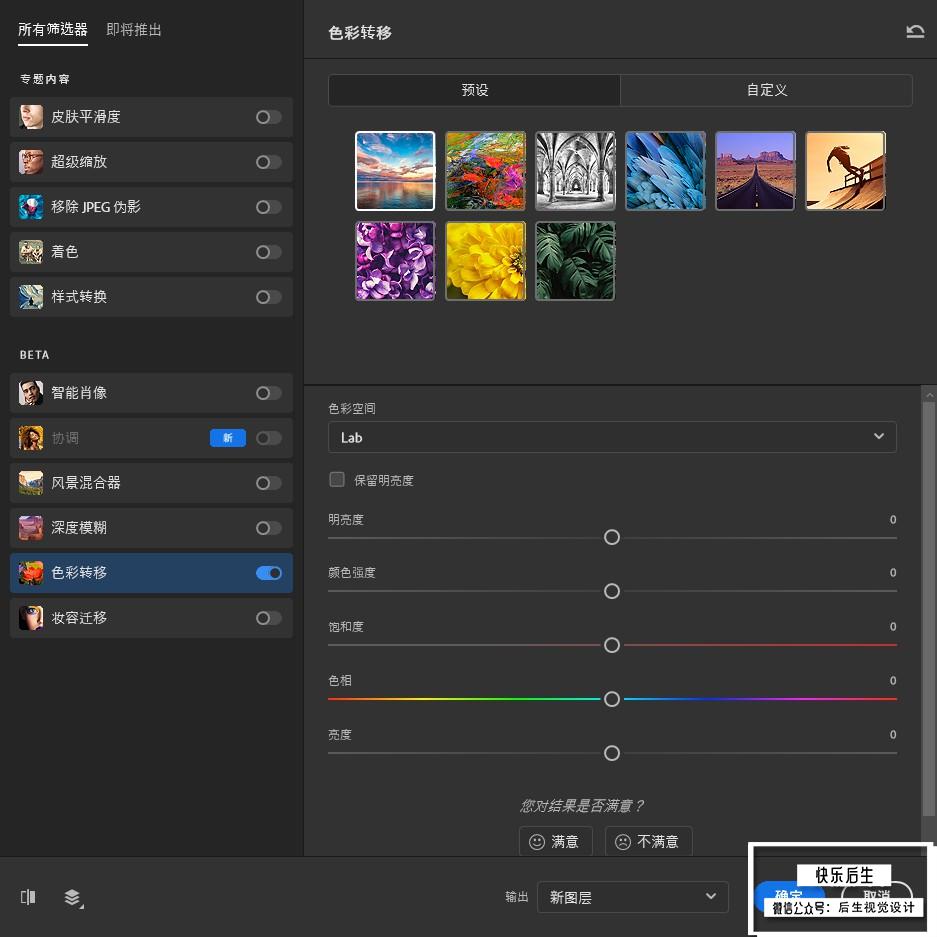Click the 颜色强度 slider handle
Screen dimensions: 937x937
(612, 591)
